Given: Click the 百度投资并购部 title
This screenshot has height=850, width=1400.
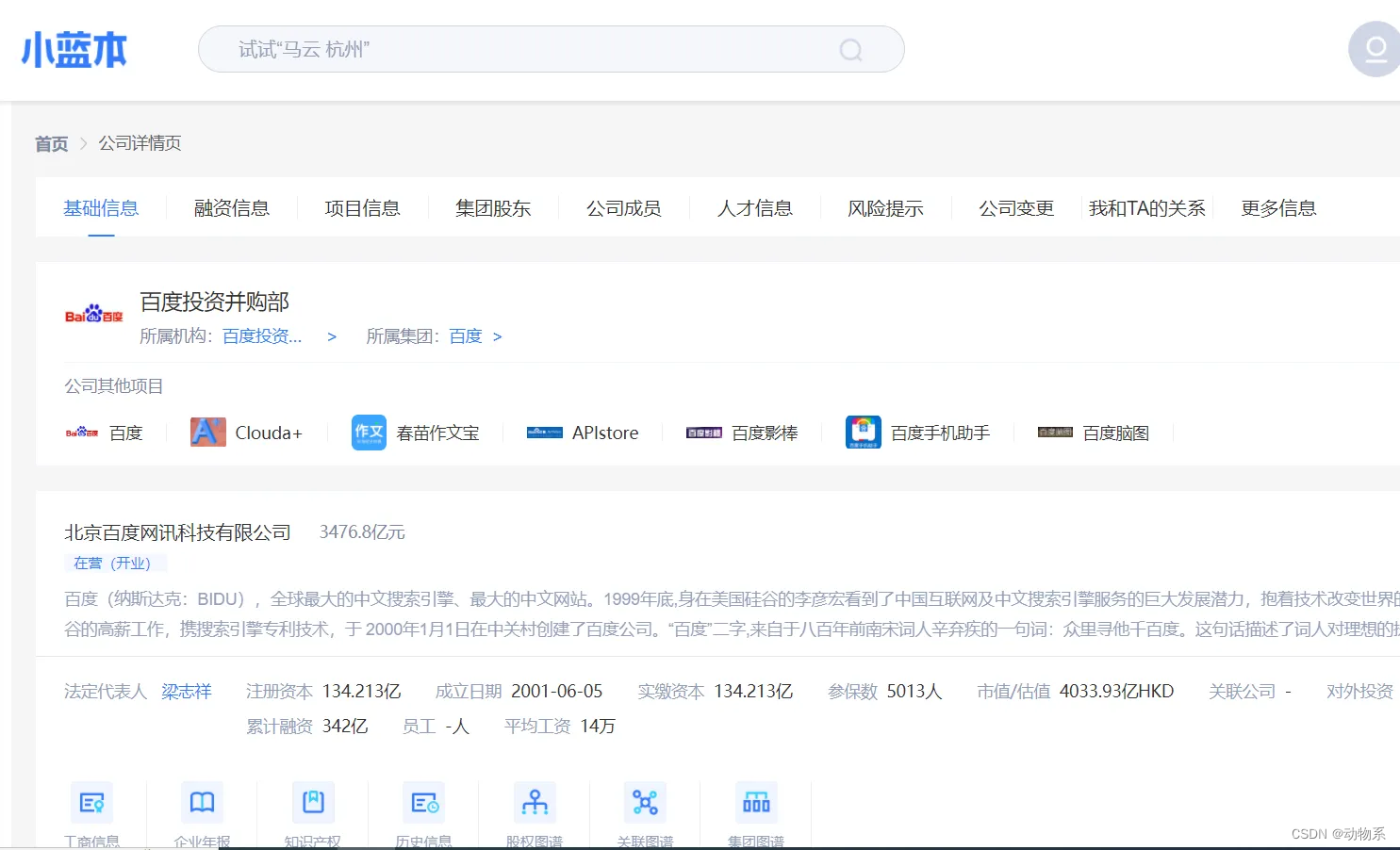Looking at the screenshot, I should pos(214,302).
